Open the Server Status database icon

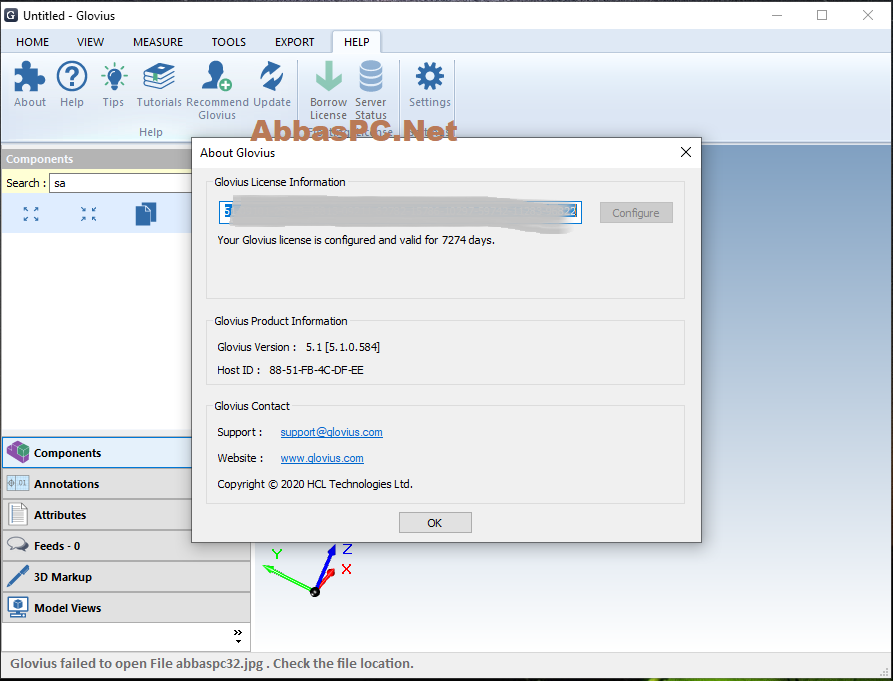371,76
